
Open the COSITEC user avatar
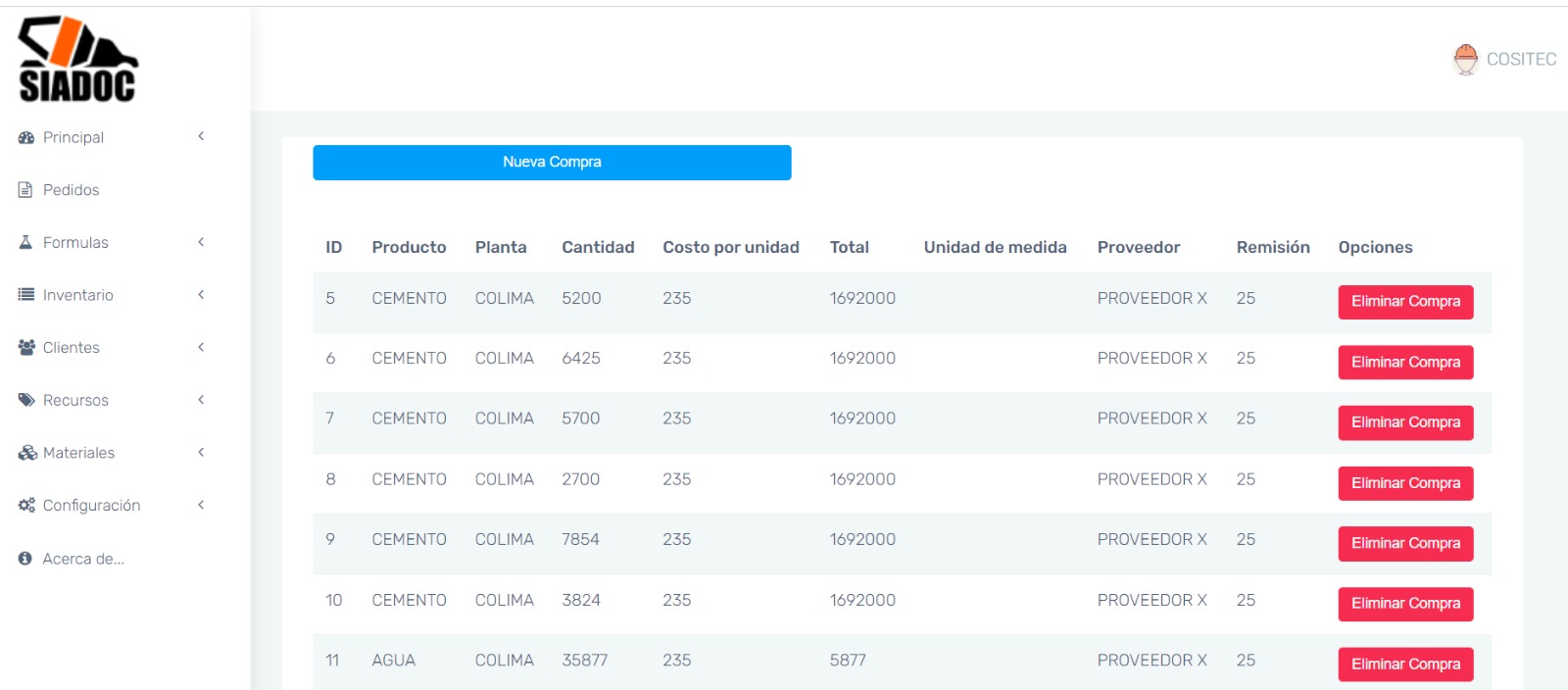coord(1465,60)
